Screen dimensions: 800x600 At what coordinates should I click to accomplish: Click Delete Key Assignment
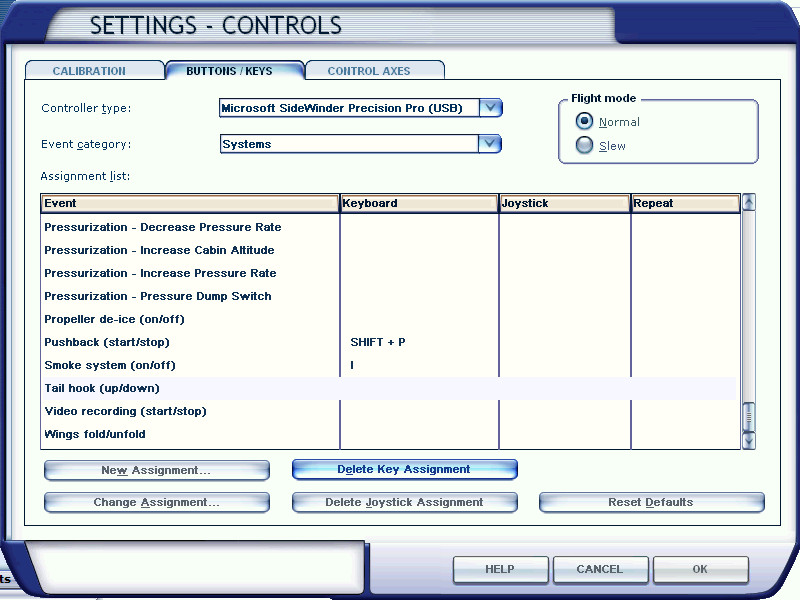point(404,469)
